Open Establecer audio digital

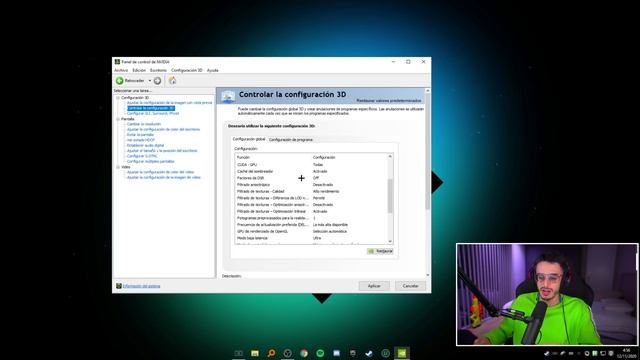pyautogui.click(x=145, y=145)
